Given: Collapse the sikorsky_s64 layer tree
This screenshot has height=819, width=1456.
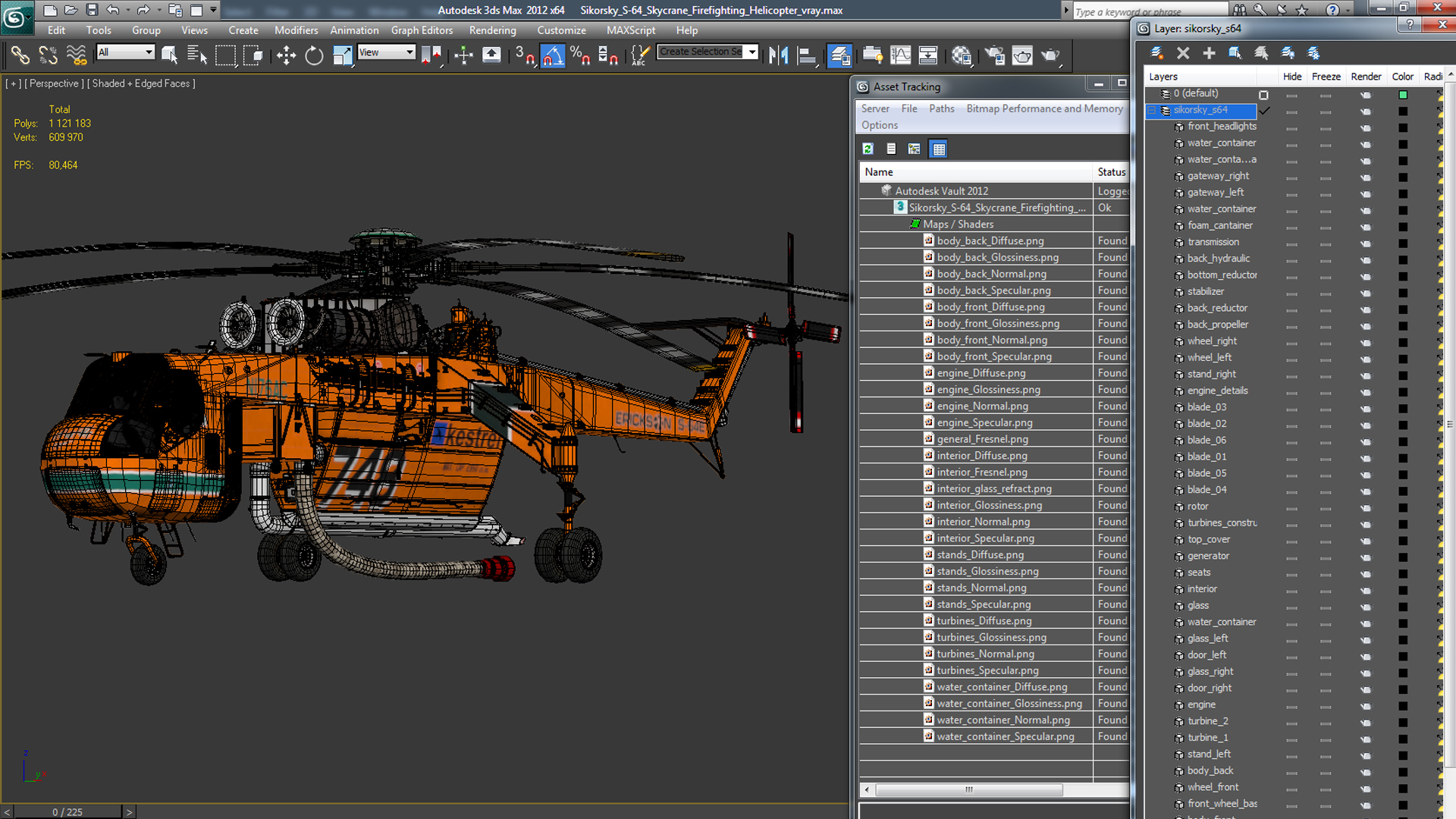Looking at the screenshot, I should (1151, 110).
